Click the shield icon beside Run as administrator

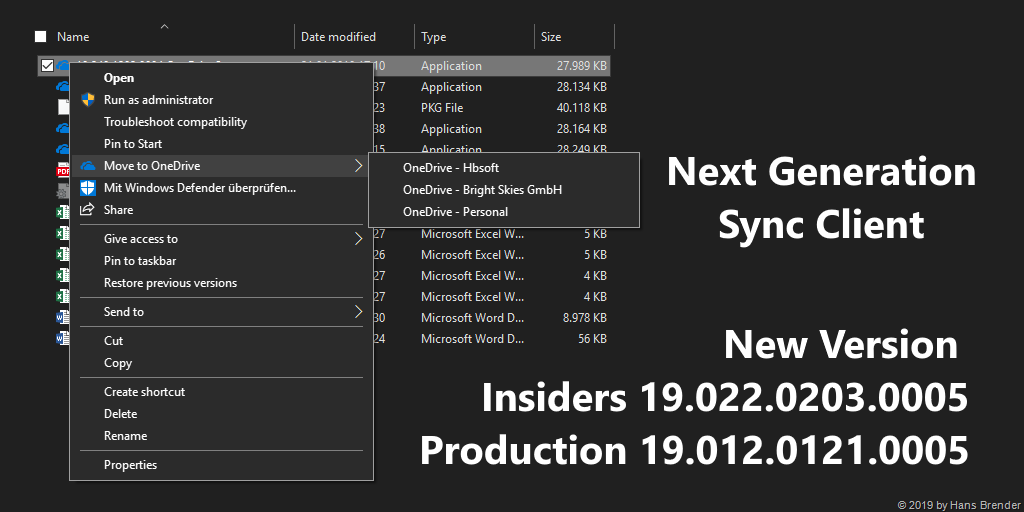[88, 100]
